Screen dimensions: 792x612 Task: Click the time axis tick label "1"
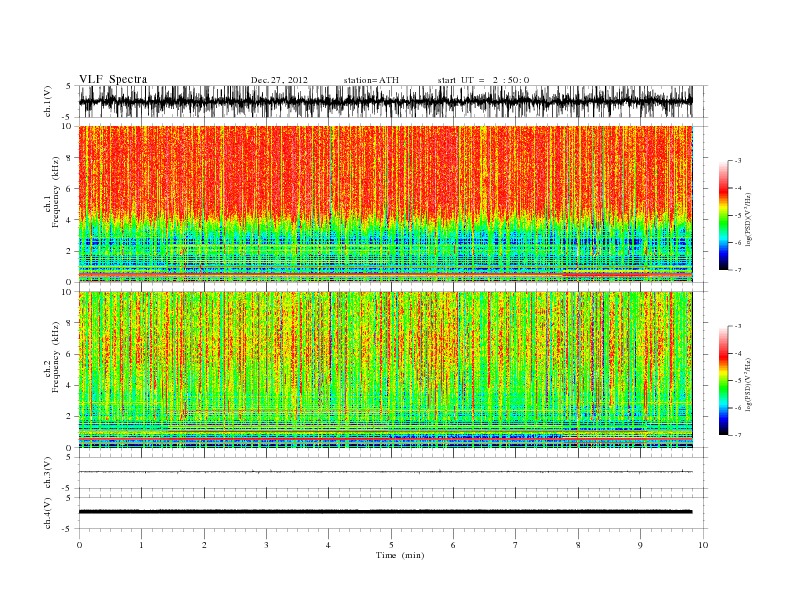[x=141, y=545]
